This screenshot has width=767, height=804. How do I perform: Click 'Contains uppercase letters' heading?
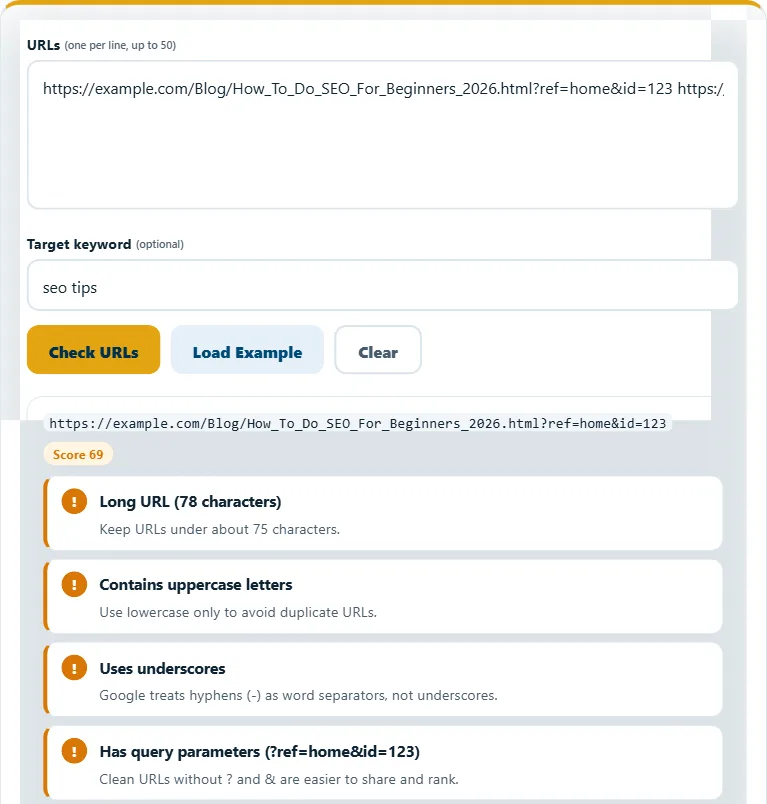pyautogui.click(x=196, y=585)
